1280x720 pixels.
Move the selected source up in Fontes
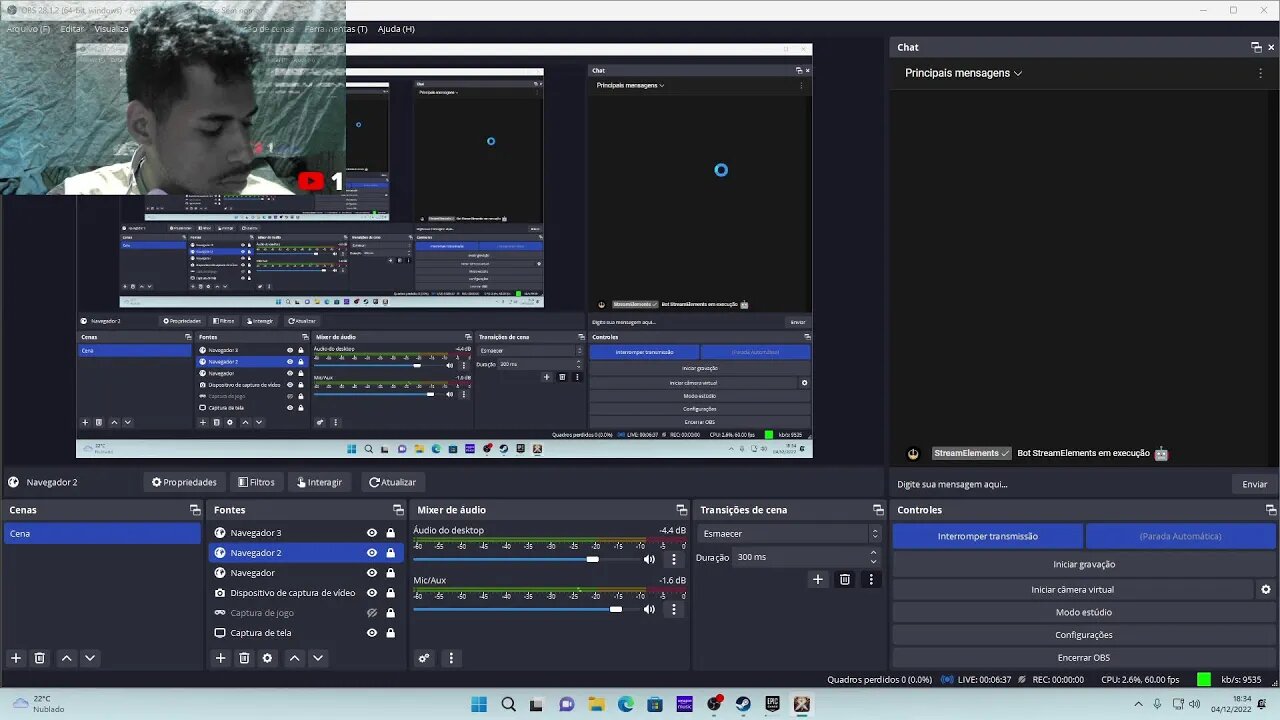(x=294, y=658)
